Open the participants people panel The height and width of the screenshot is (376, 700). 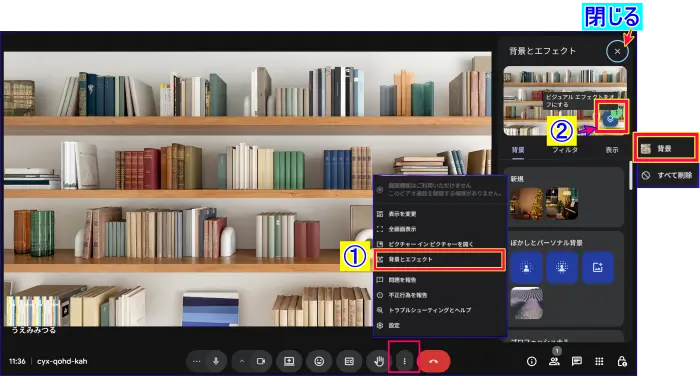554,361
